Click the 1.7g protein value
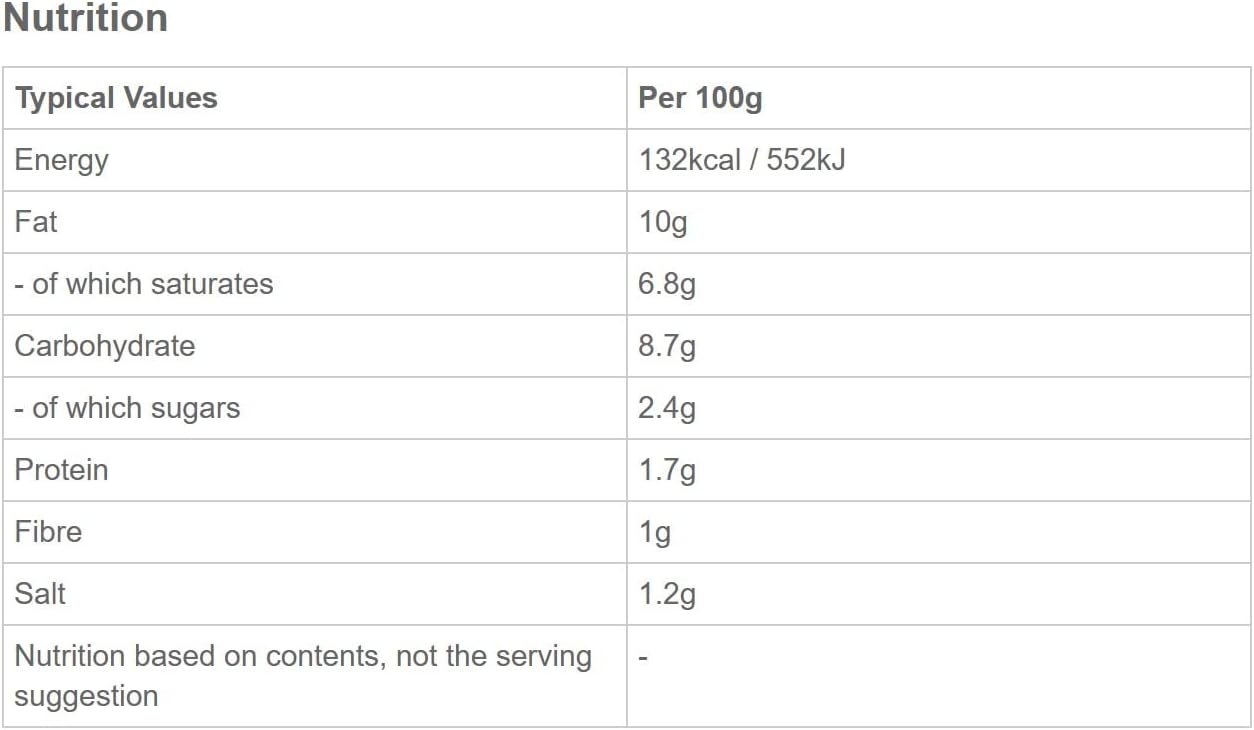 (x=667, y=471)
